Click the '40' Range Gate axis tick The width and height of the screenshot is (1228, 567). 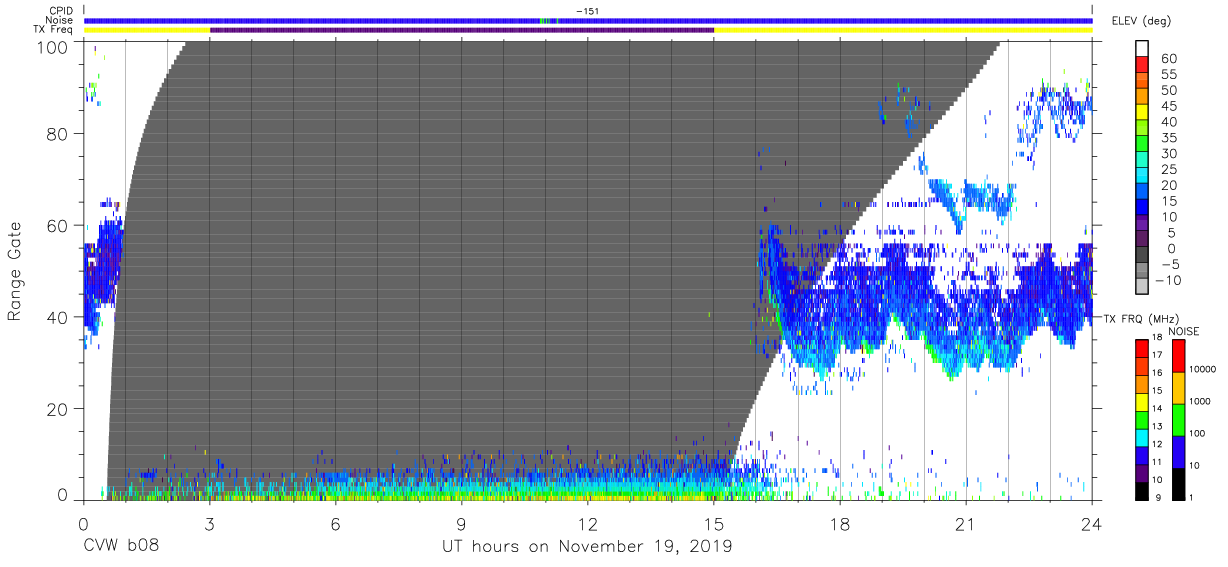point(56,317)
